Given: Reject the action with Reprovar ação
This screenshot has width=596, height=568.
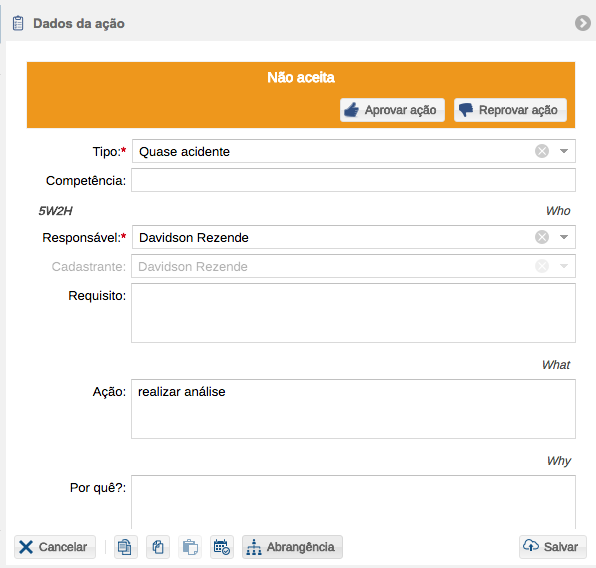Looking at the screenshot, I should click(510, 110).
